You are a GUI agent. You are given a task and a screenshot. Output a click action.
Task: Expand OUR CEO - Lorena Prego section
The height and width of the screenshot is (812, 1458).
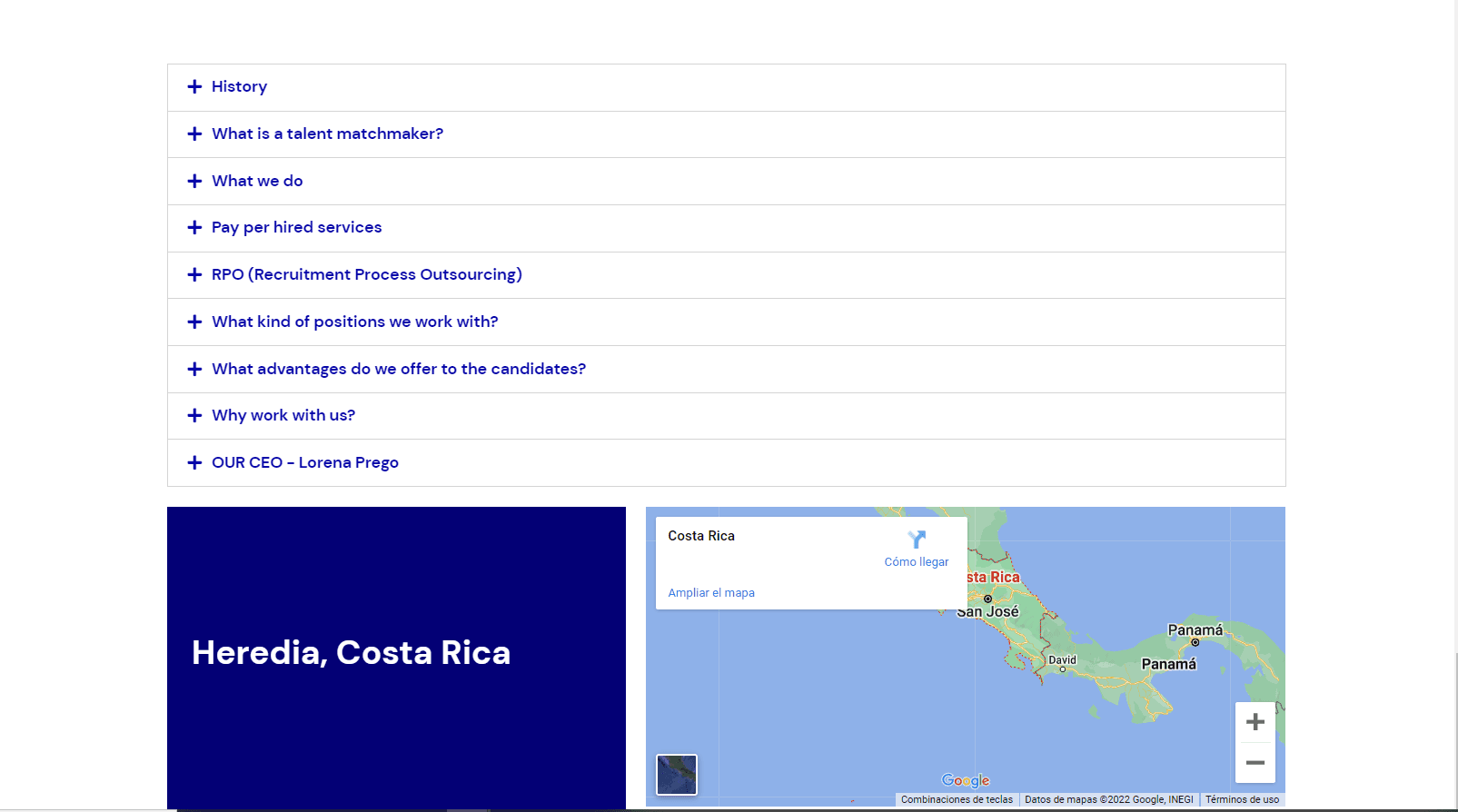pos(304,462)
